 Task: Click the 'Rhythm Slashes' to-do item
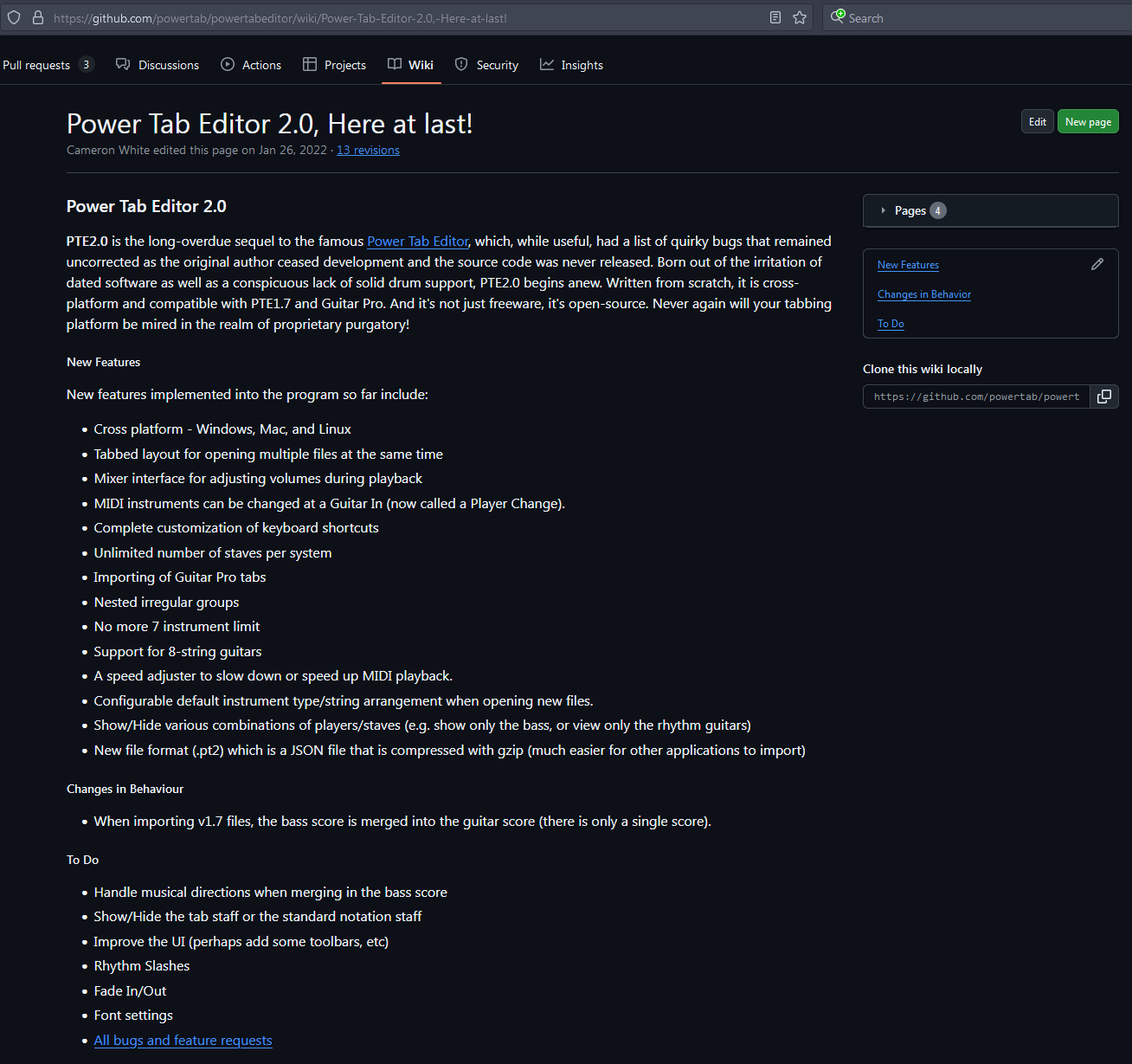(142, 966)
